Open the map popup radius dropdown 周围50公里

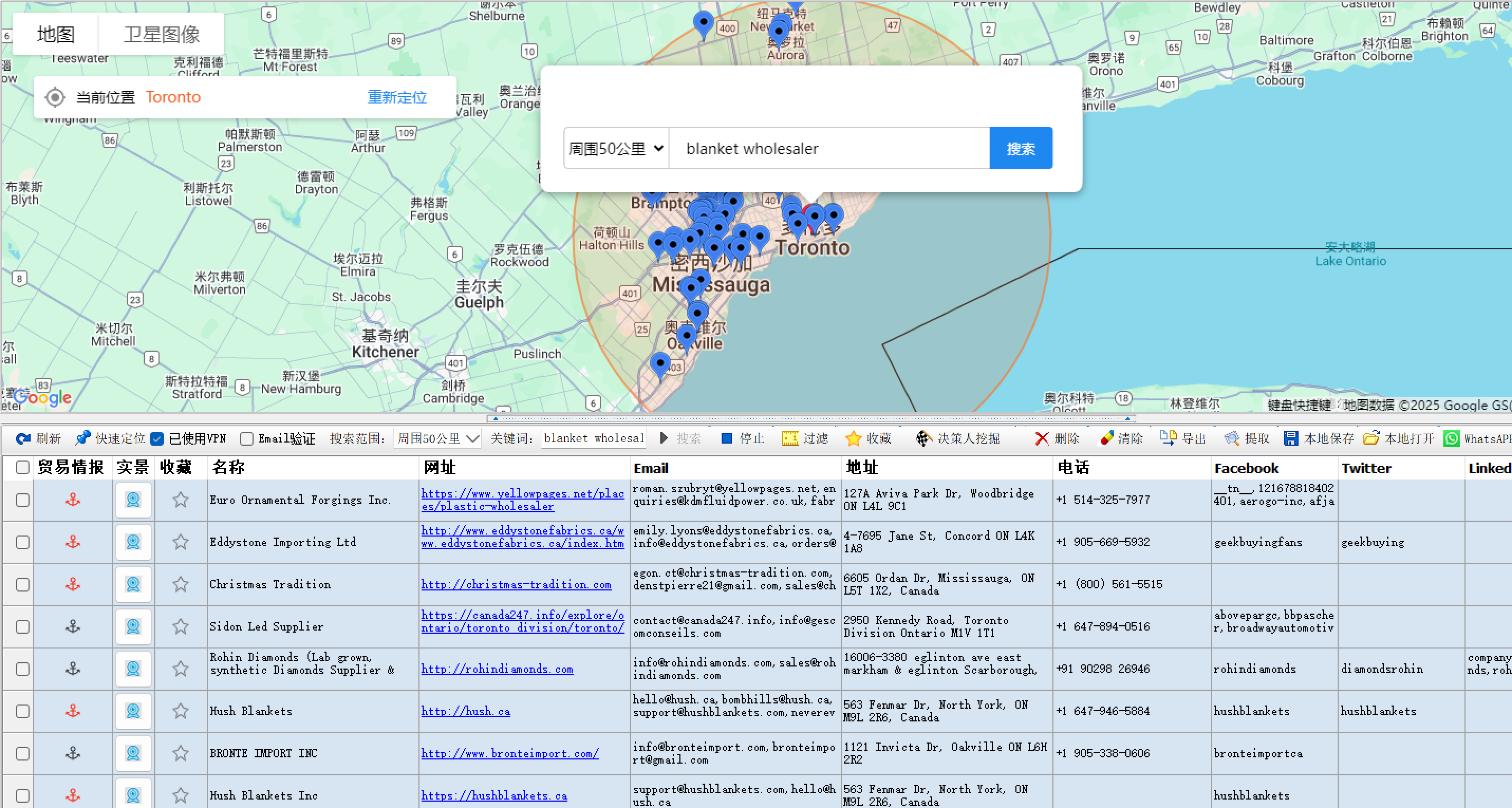(617, 148)
